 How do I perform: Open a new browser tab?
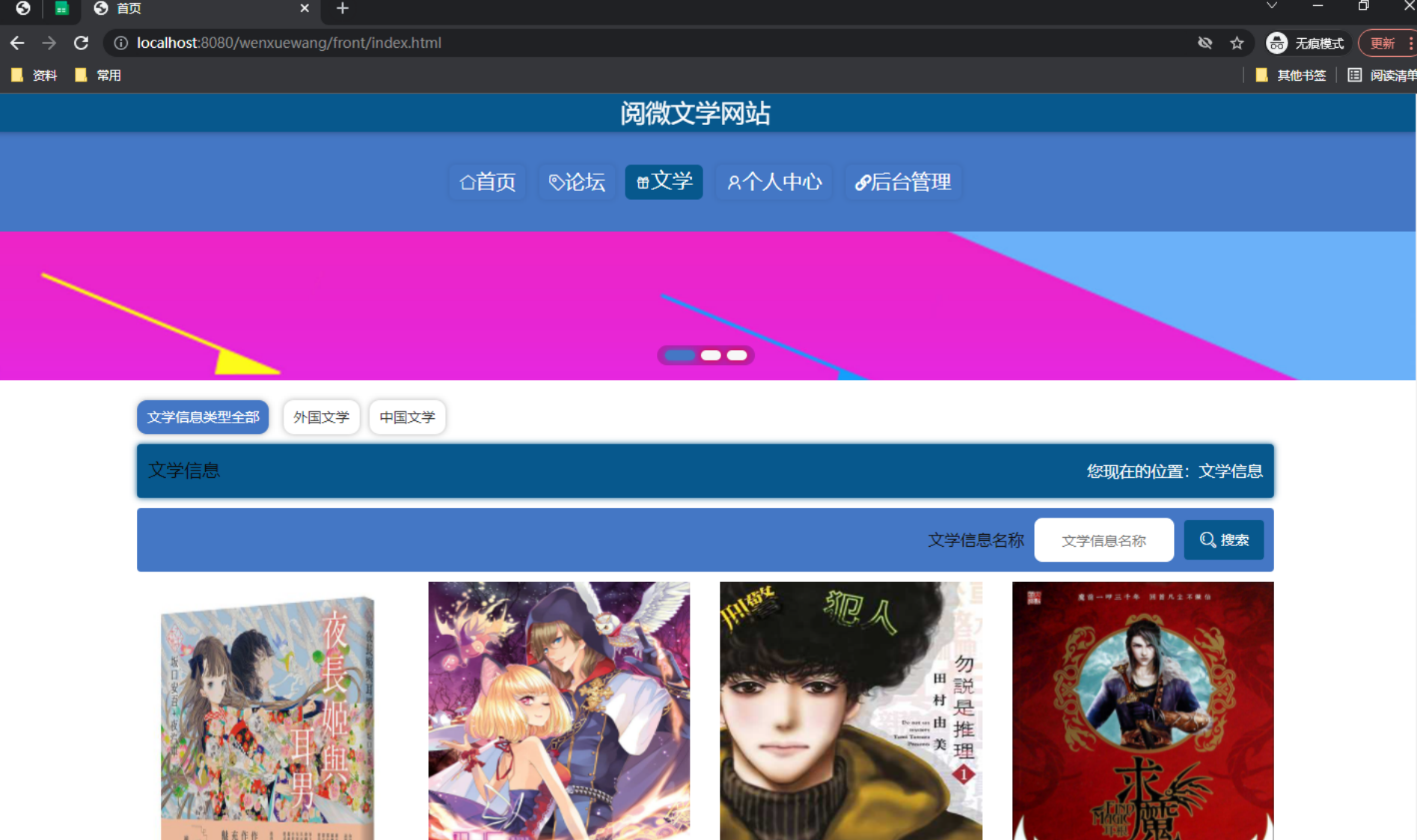point(342,8)
